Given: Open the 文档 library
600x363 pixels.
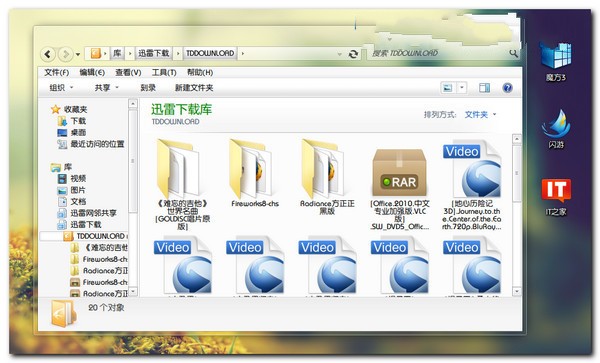Looking at the screenshot, I should [x=72, y=202].
